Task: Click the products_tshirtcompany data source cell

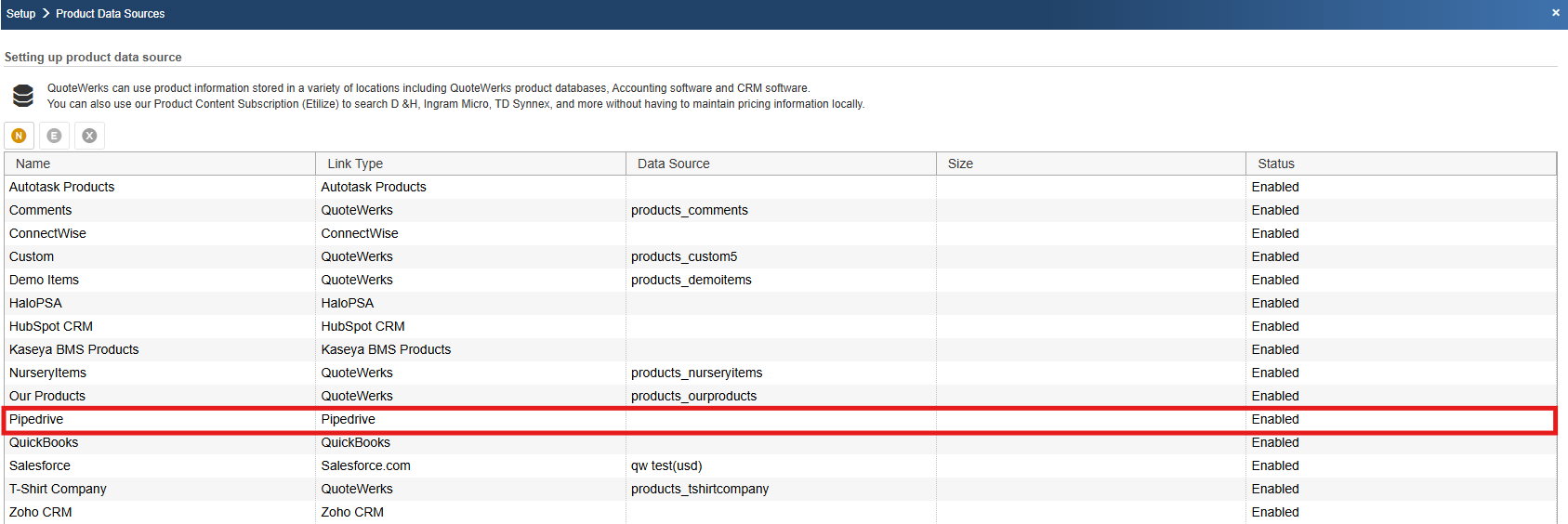Action: pos(700,489)
